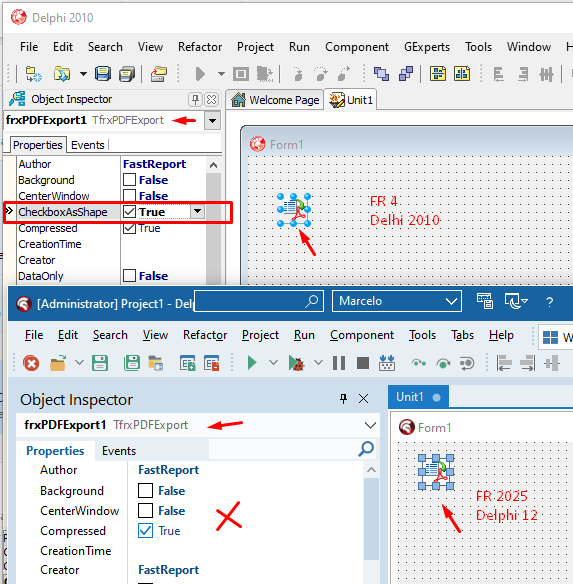Viewport: 573px width, 584px height.
Task: Open component selector dropdown in Delphi 2010 inspector
Action: point(212,121)
